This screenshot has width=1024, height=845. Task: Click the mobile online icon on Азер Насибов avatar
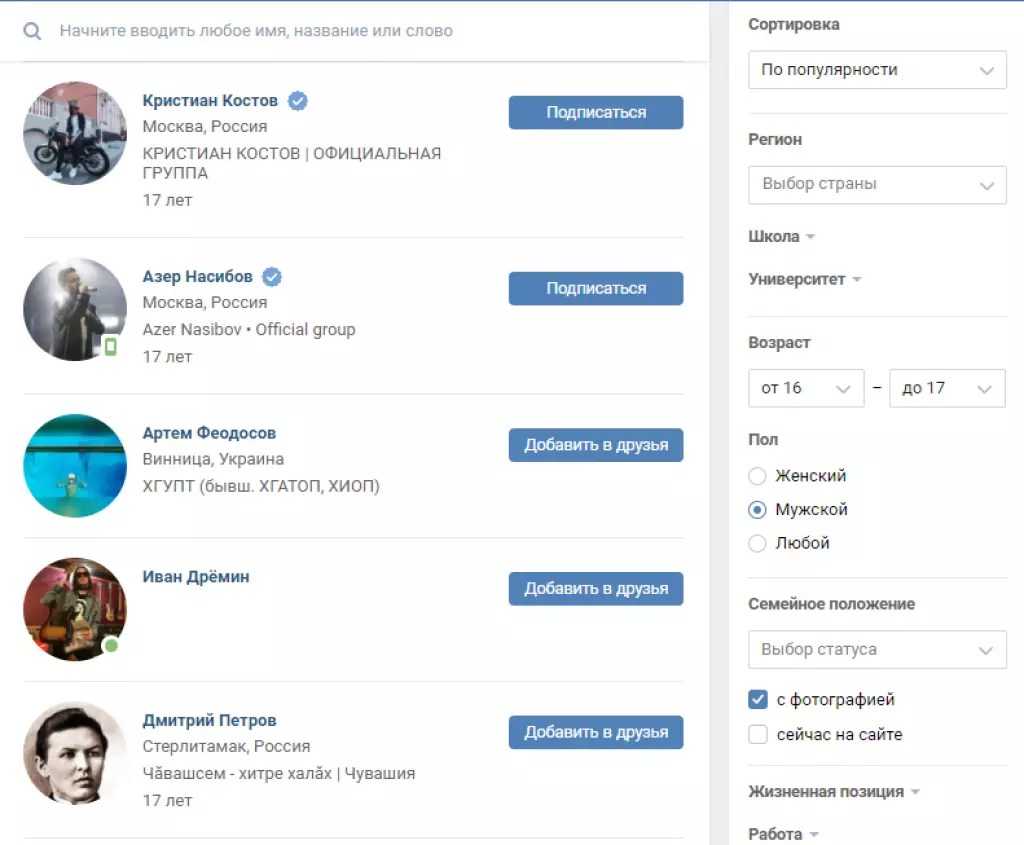pyautogui.click(x=111, y=347)
